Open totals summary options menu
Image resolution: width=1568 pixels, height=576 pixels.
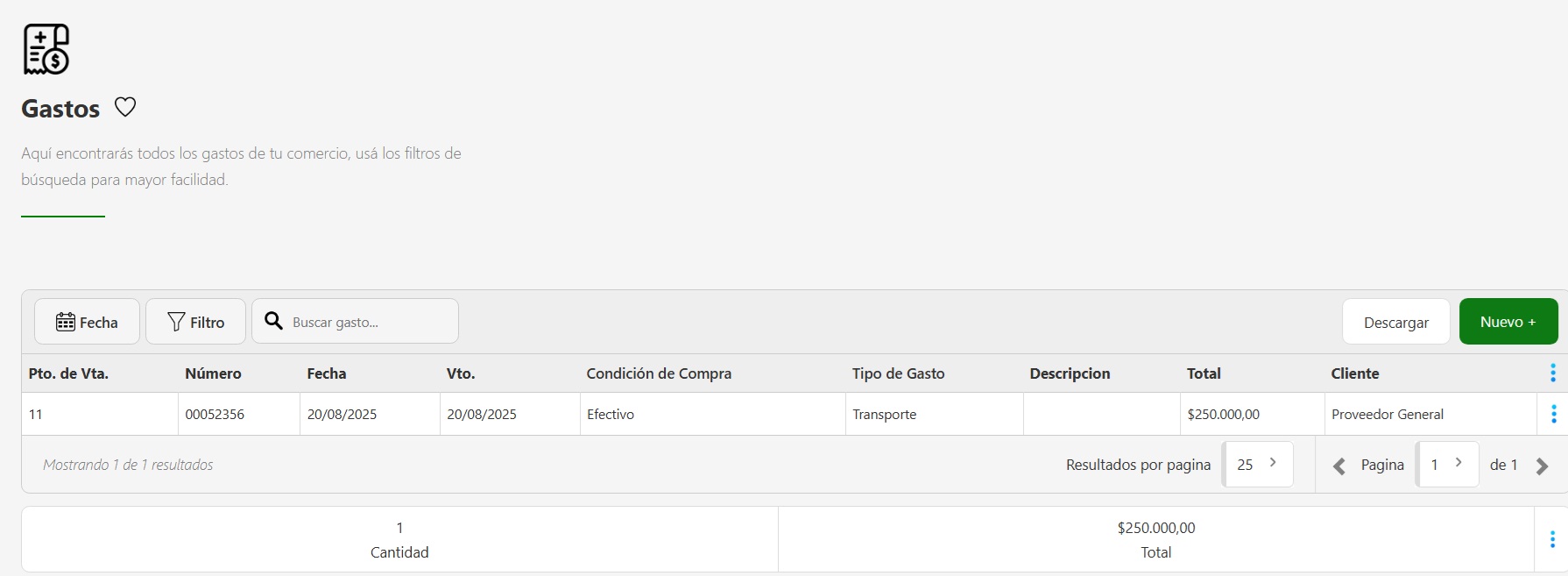[x=1552, y=539]
